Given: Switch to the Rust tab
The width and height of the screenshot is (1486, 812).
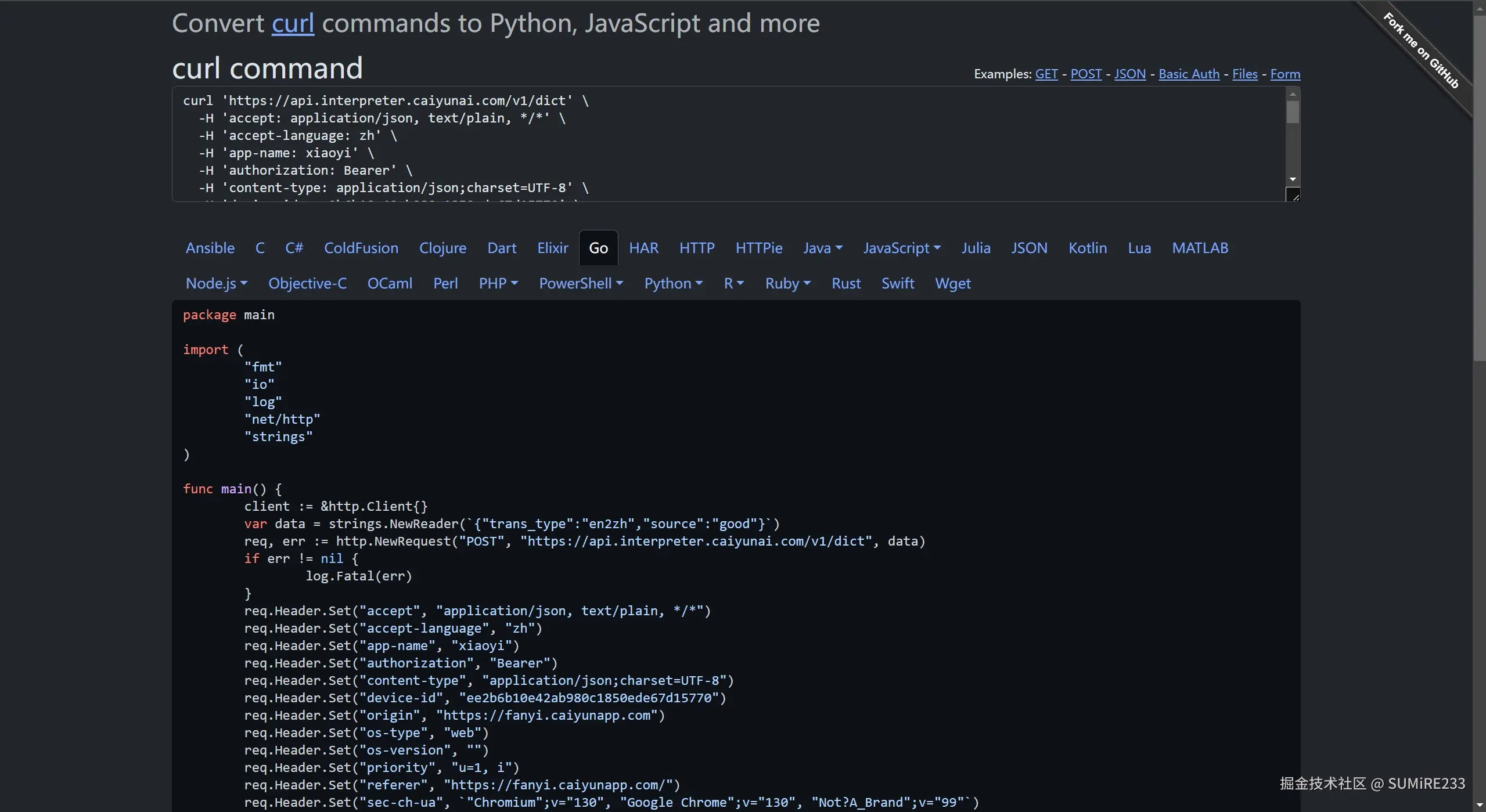Looking at the screenshot, I should coord(845,284).
